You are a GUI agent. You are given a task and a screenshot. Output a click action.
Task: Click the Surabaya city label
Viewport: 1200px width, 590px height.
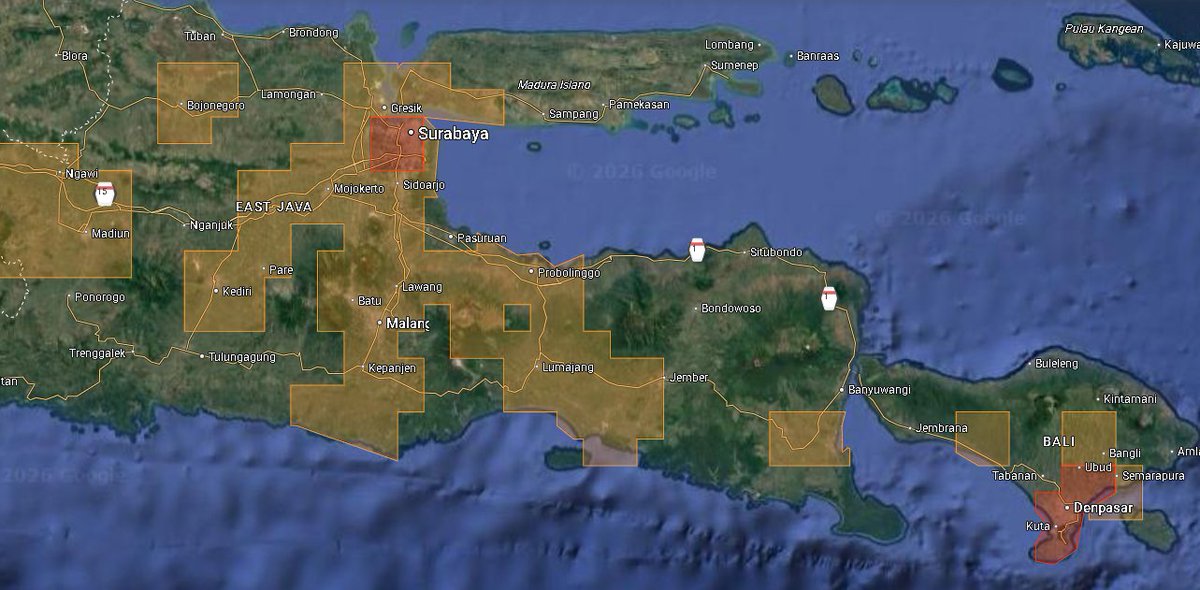(x=454, y=132)
